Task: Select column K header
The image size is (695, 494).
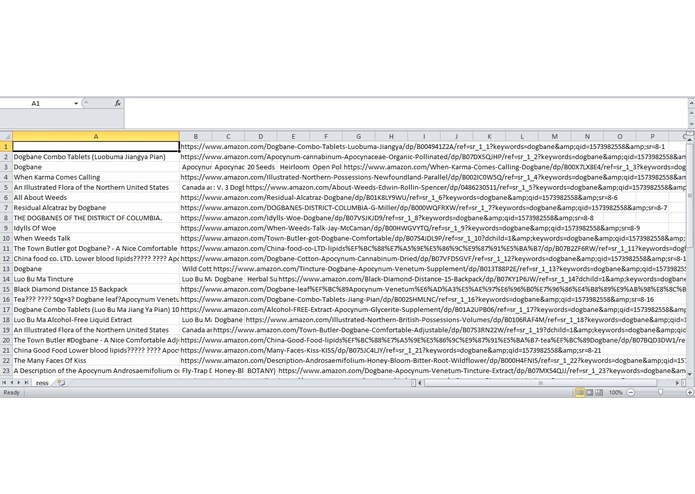Action: (489, 136)
